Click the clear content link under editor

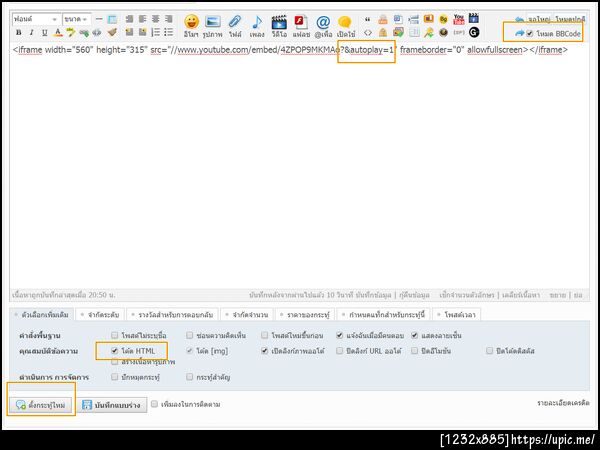[521, 295]
